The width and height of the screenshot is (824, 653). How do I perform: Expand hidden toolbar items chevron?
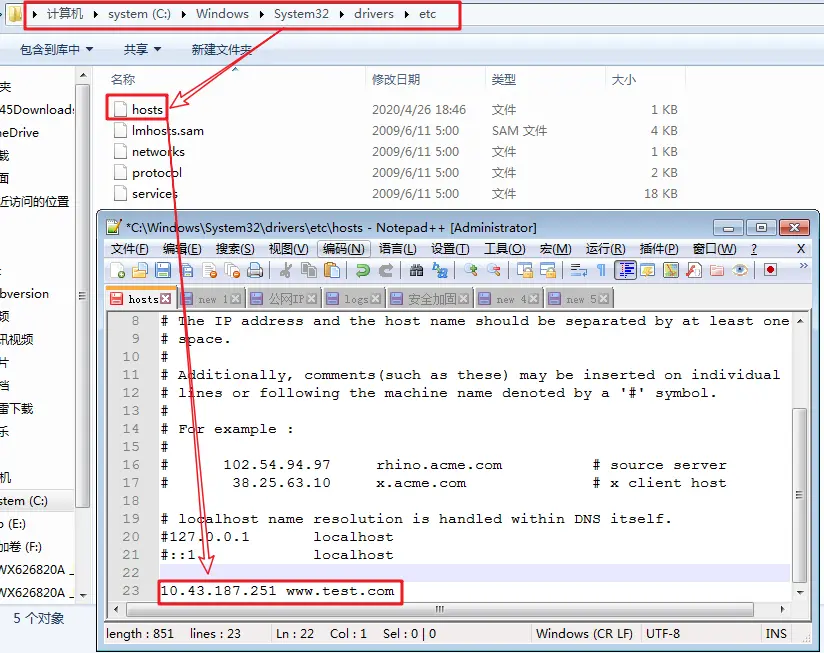coord(804,266)
